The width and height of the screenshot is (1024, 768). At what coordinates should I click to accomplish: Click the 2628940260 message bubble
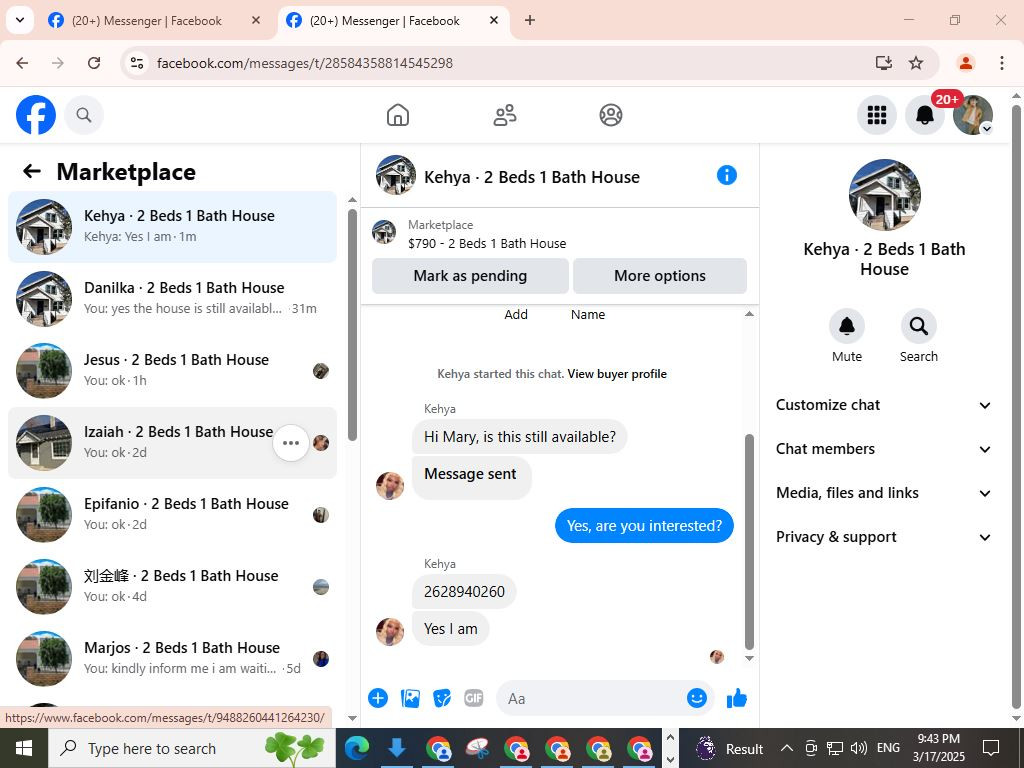tap(464, 592)
